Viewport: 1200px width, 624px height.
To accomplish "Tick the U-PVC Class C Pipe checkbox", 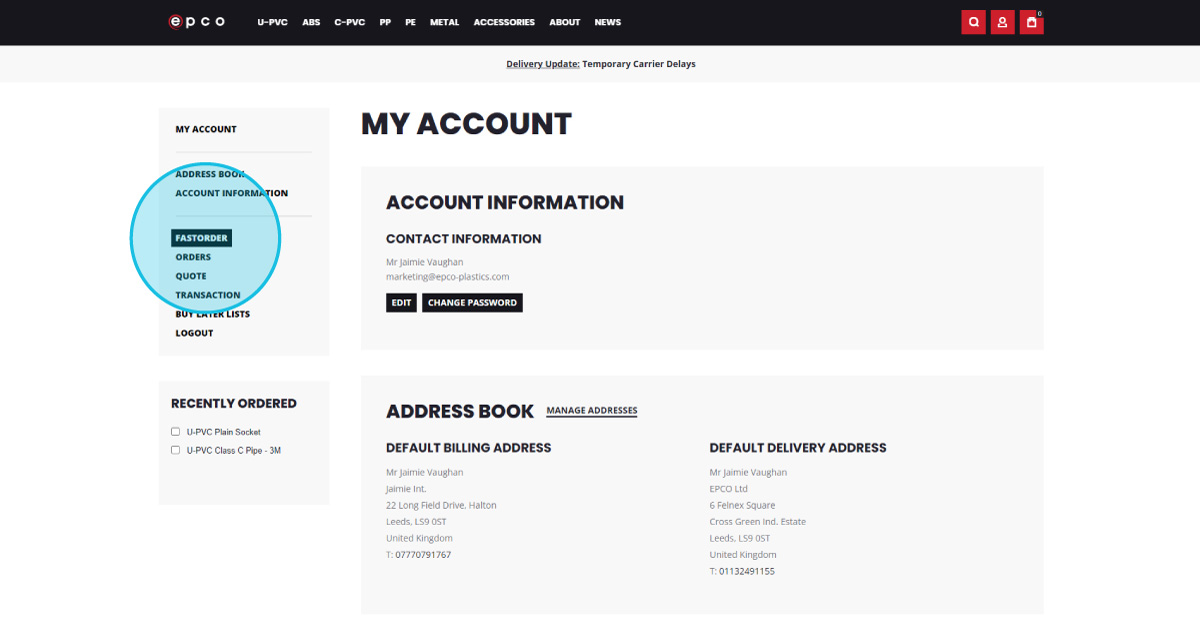I will click(x=175, y=450).
